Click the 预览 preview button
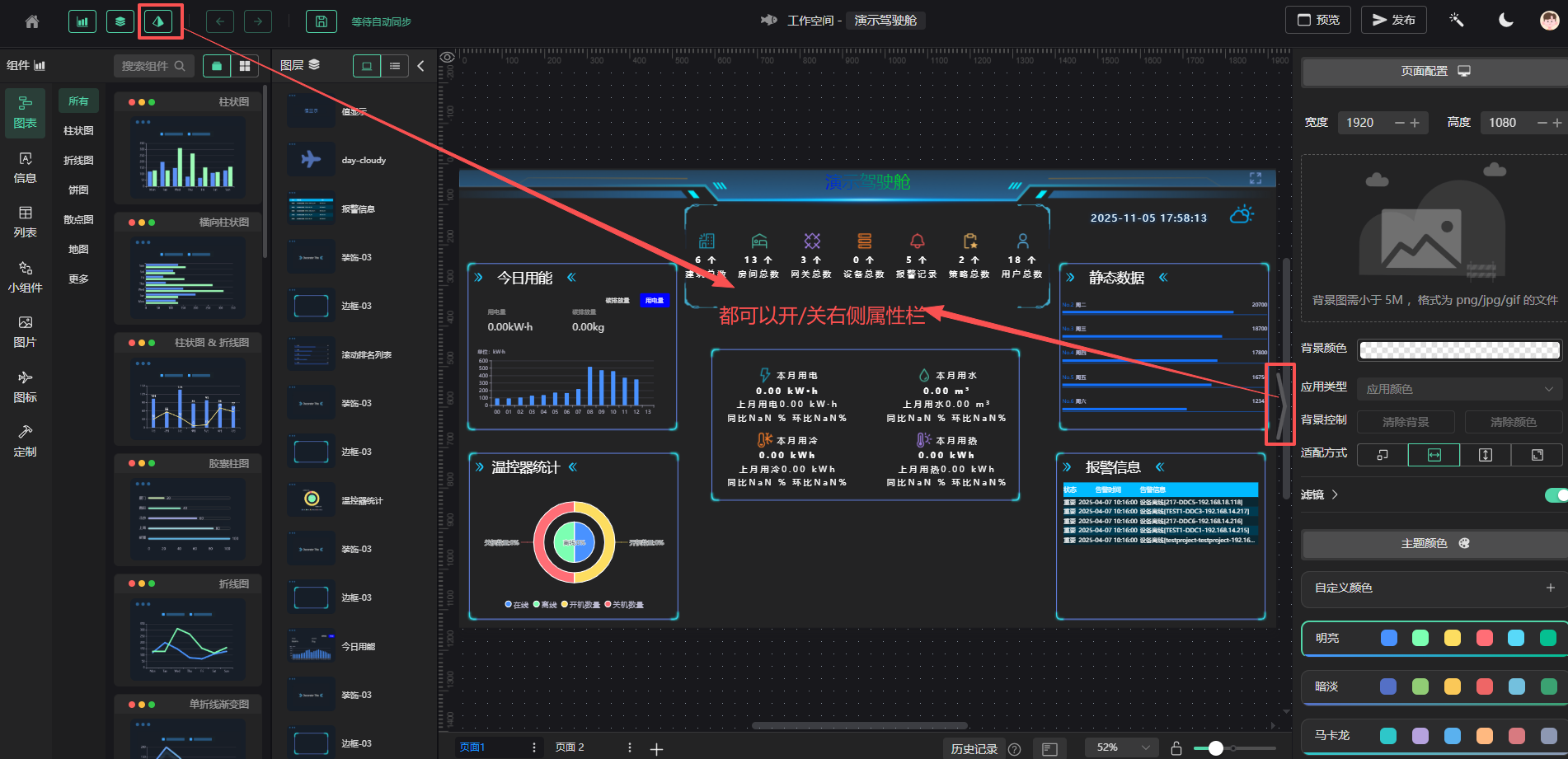This screenshot has width=1568, height=759. point(1317,20)
